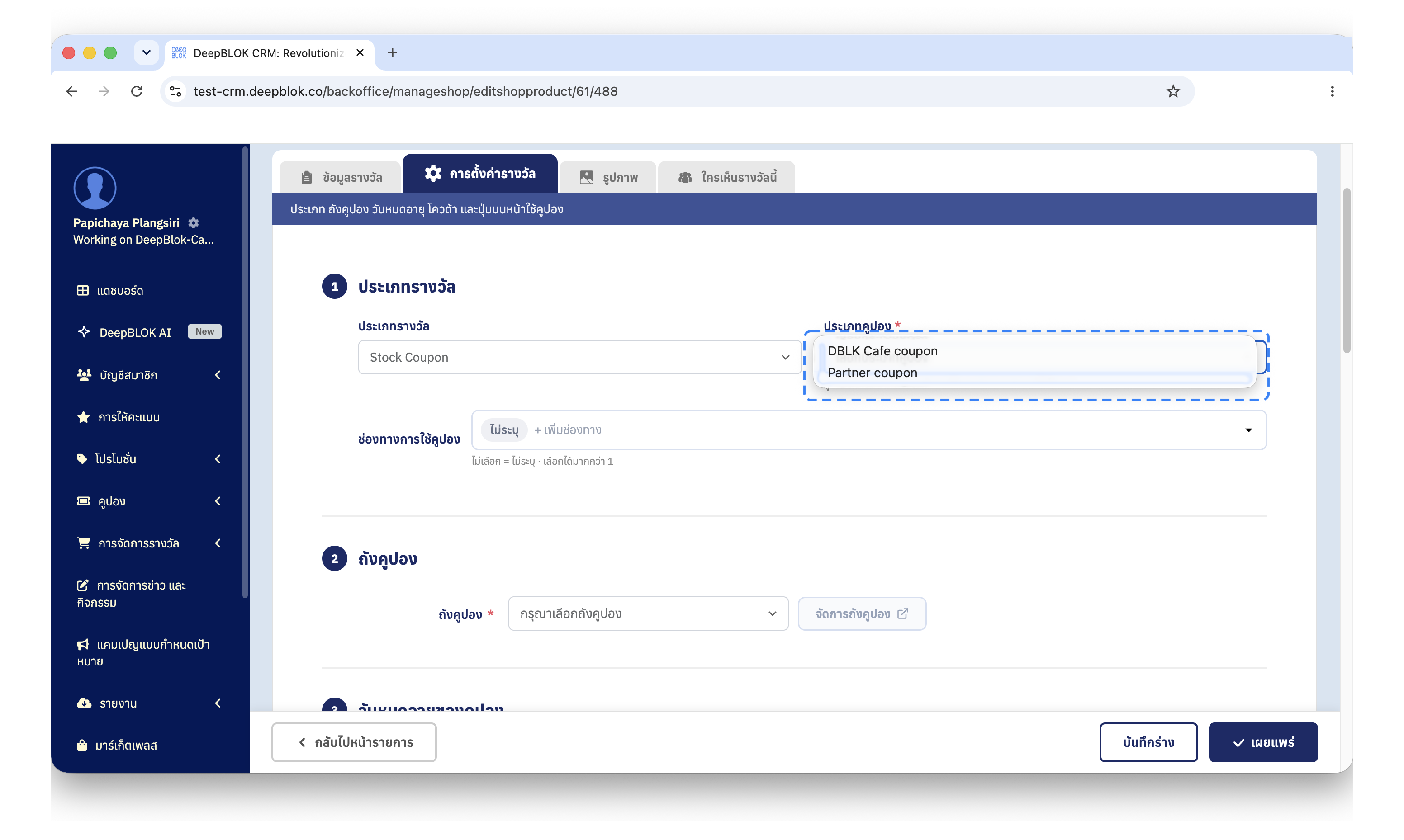The width and height of the screenshot is (1404, 840).
Task: Click the image icon on รูปภาพ tab
Action: tap(587, 177)
